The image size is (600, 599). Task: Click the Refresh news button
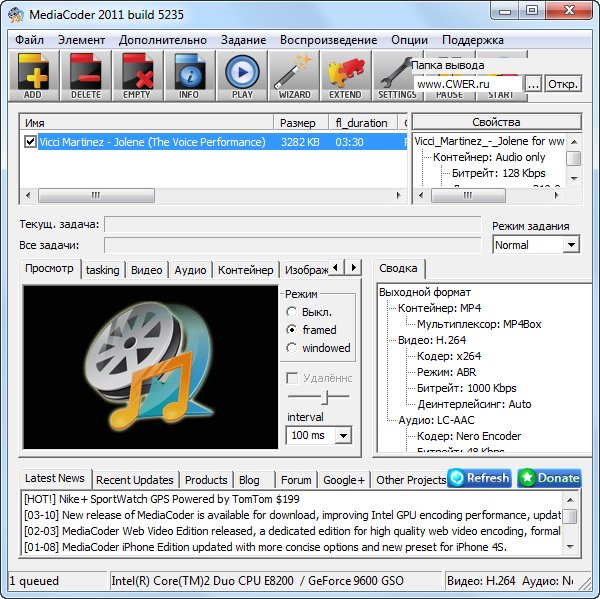point(479,478)
